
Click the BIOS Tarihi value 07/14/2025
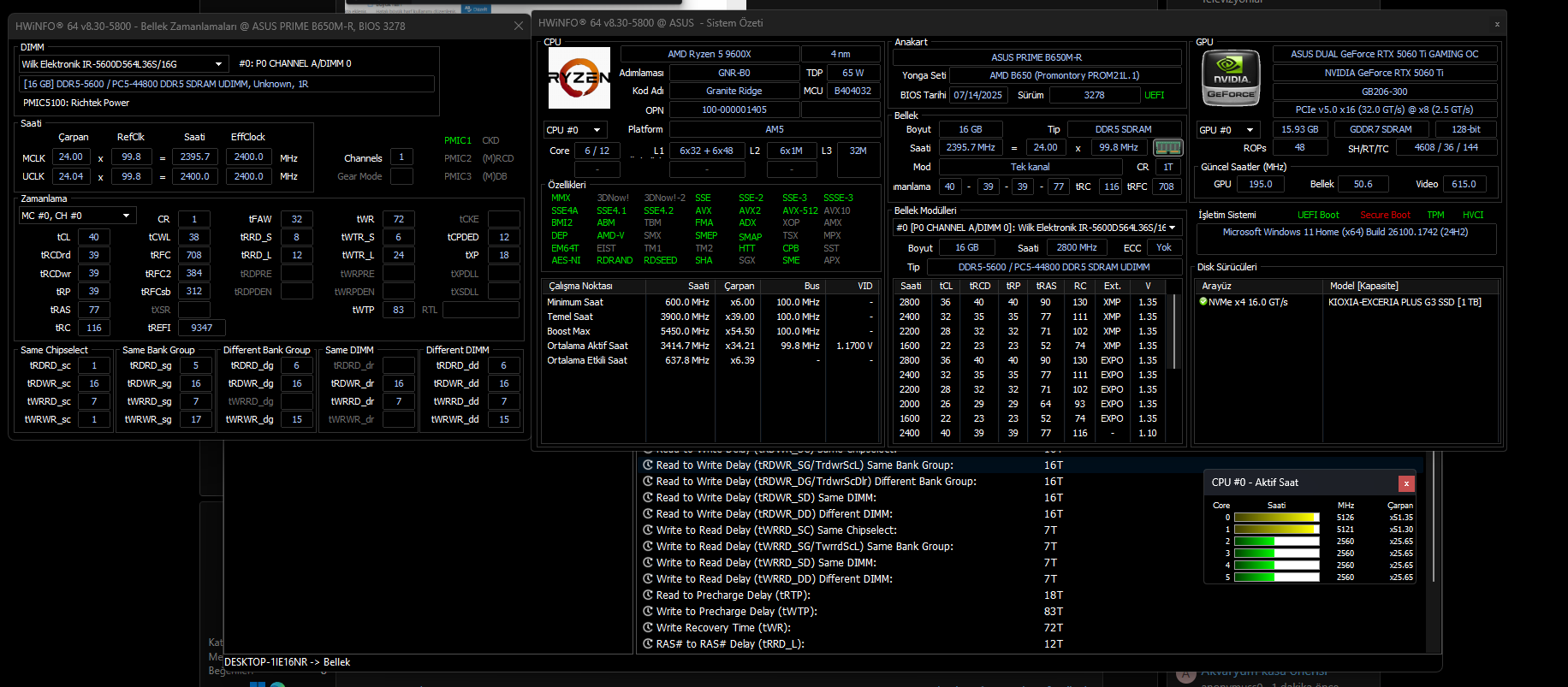click(x=977, y=95)
